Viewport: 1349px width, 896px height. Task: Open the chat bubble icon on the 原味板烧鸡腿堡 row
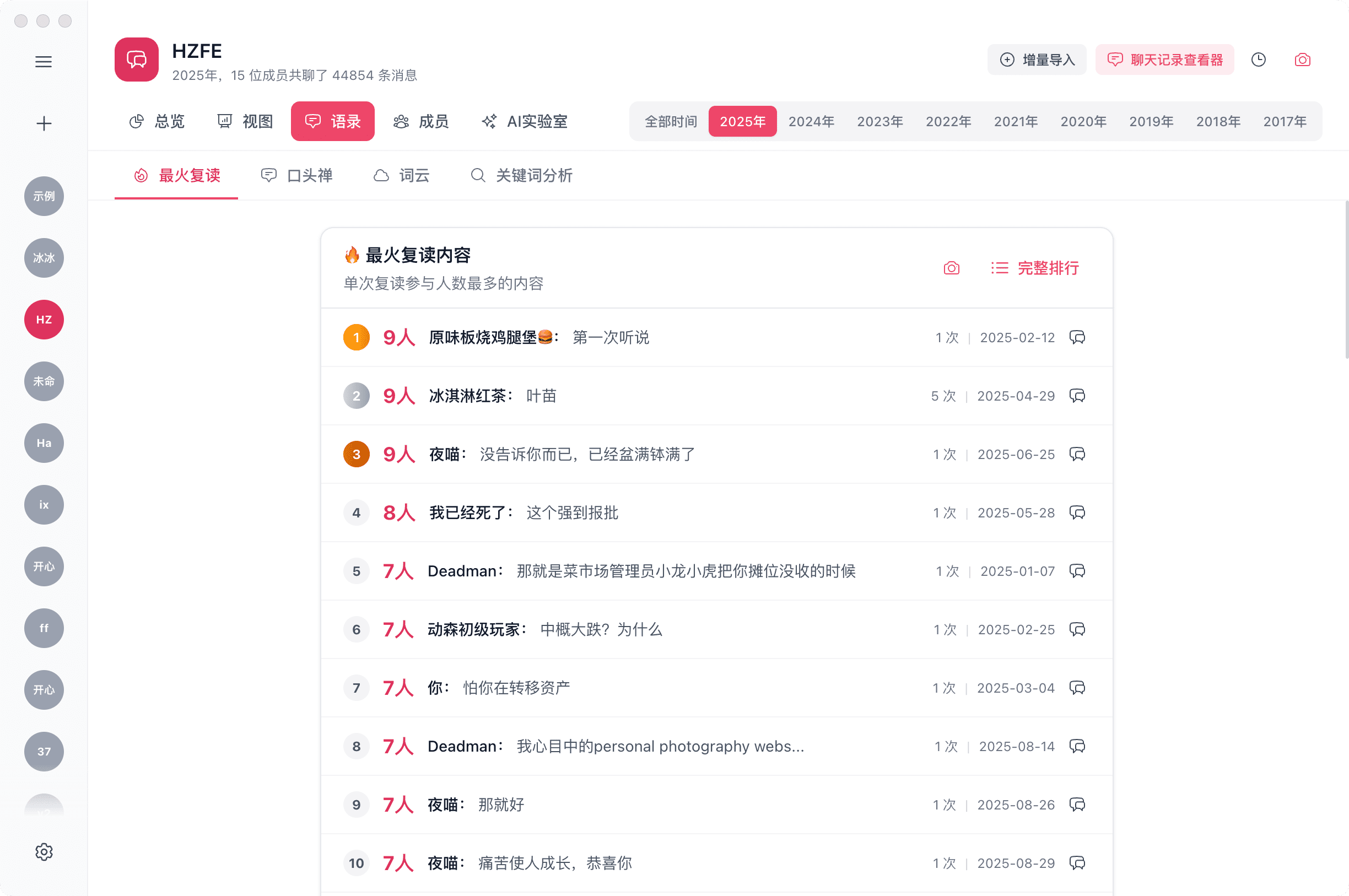click(x=1077, y=337)
